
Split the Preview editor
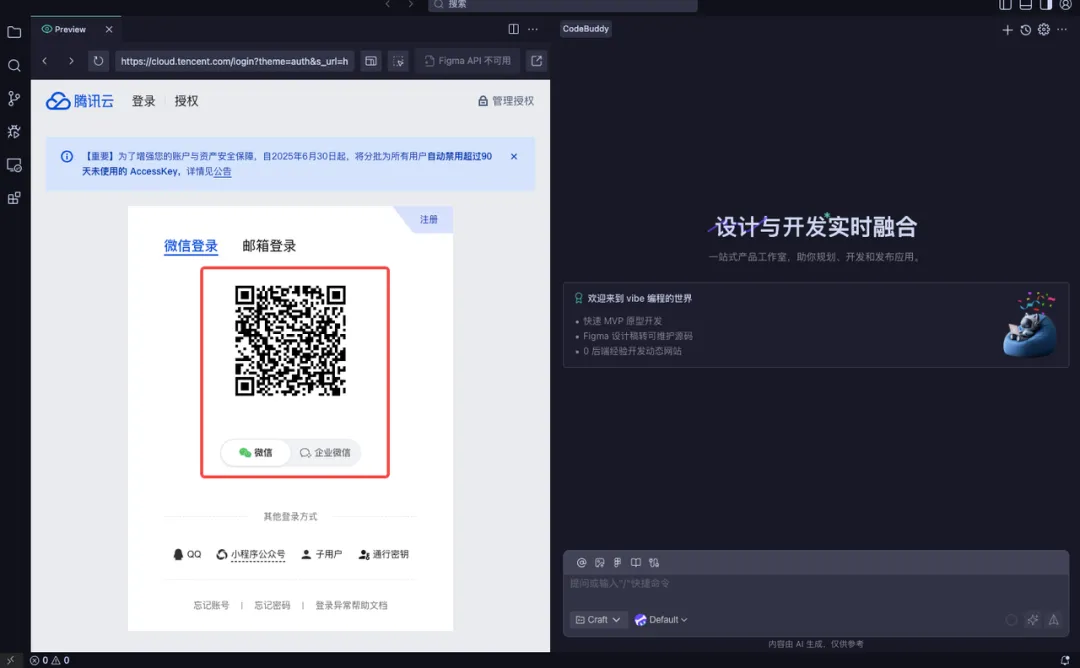[513, 29]
